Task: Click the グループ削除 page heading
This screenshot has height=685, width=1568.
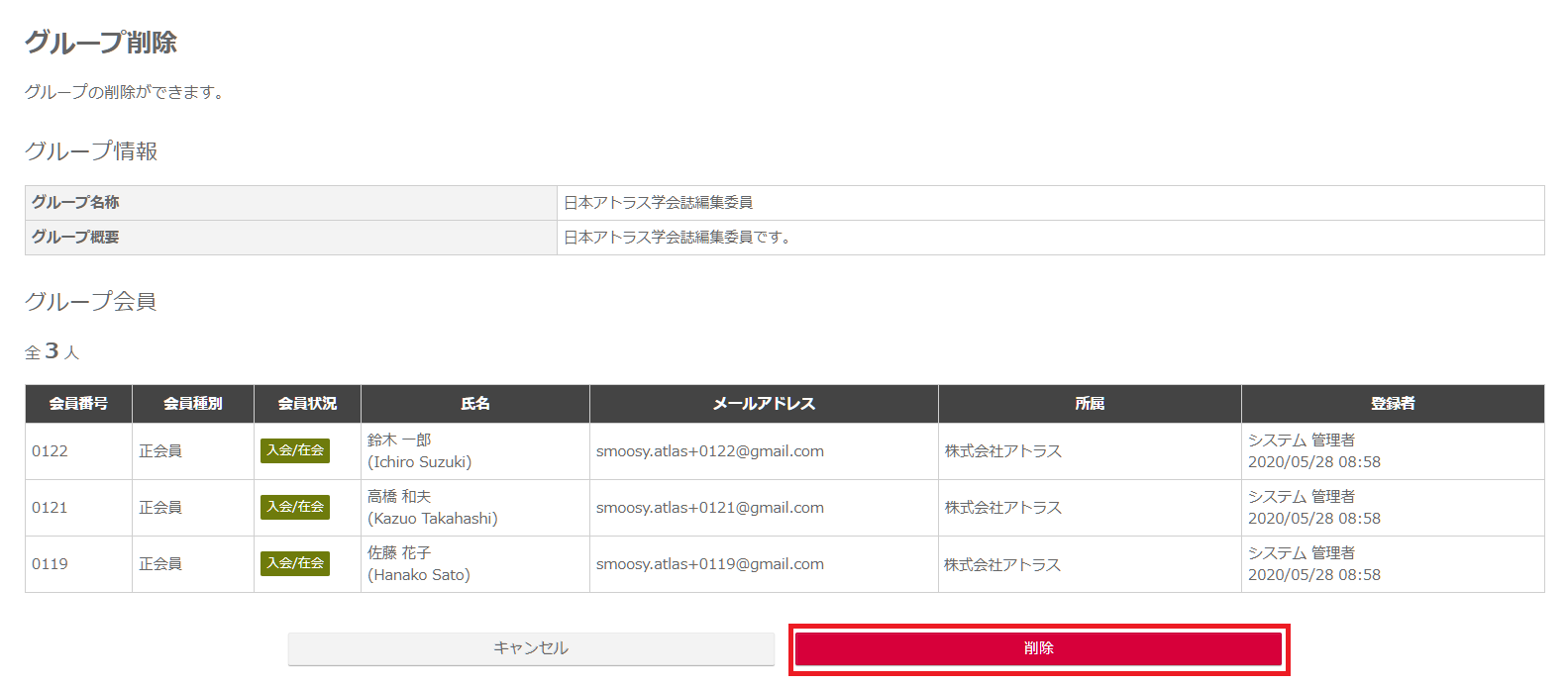Action: 101,43
